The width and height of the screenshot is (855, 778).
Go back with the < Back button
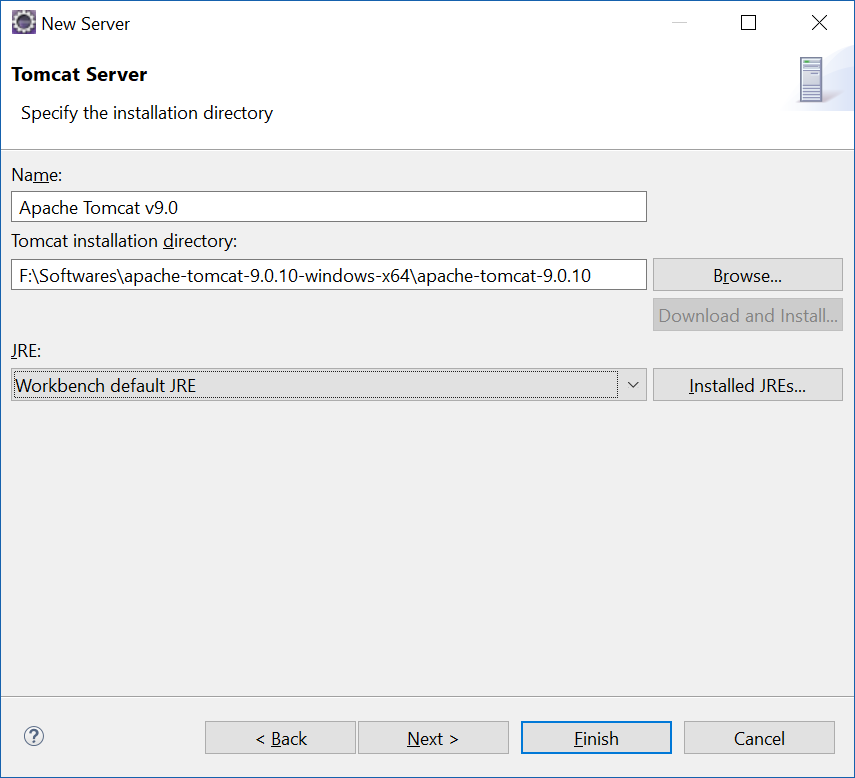point(280,738)
